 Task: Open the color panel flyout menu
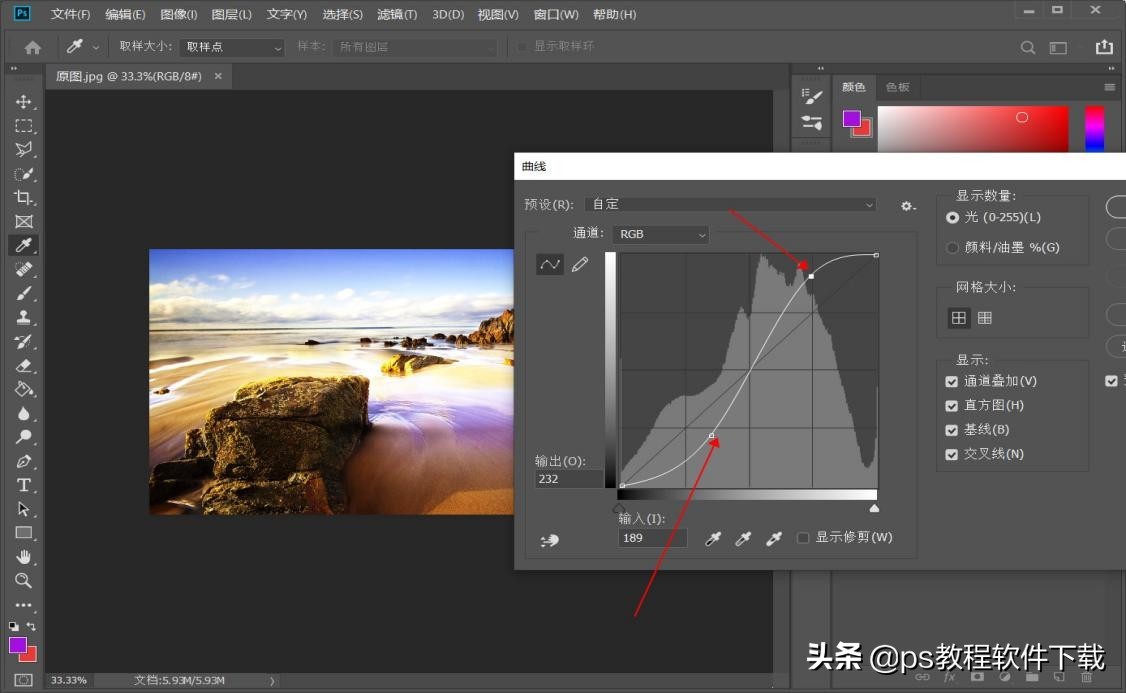click(x=1109, y=87)
